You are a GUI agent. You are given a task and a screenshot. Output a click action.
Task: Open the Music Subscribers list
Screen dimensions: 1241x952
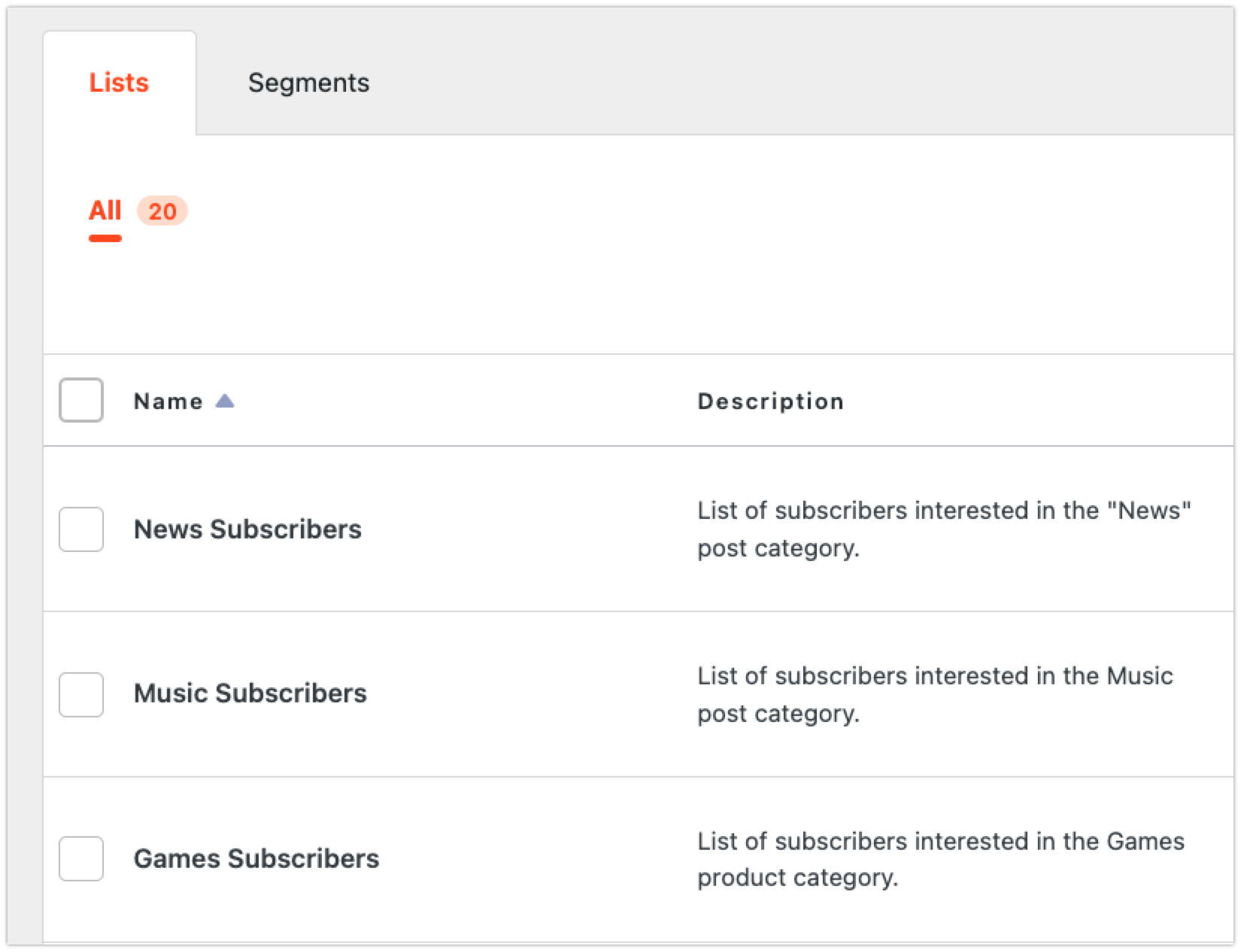coord(250,693)
